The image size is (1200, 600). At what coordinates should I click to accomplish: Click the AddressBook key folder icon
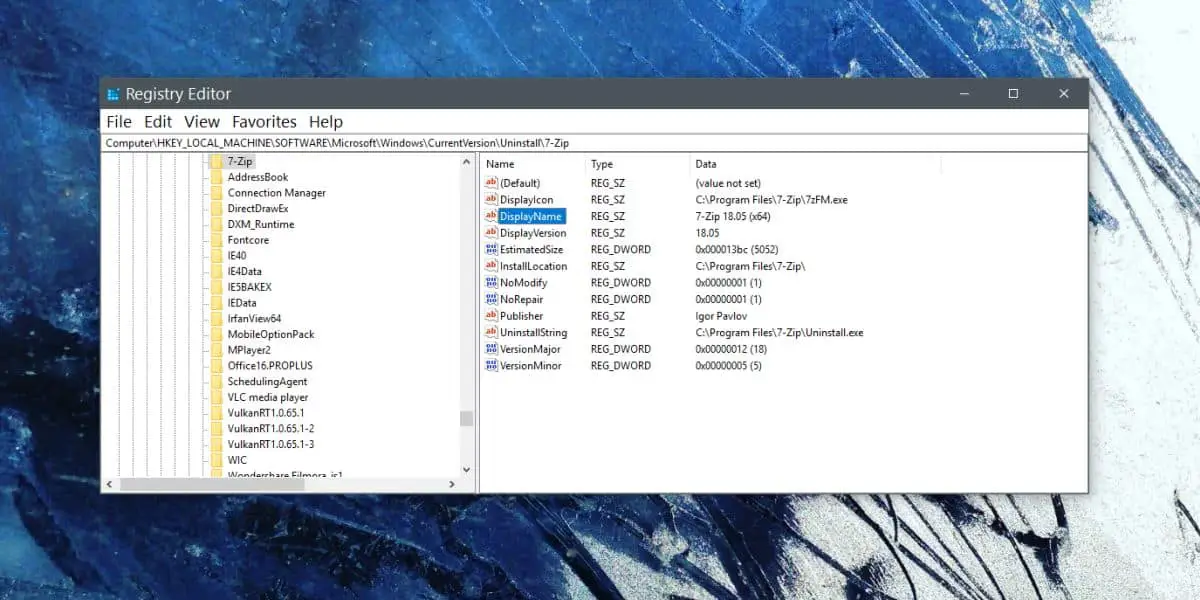(216, 177)
